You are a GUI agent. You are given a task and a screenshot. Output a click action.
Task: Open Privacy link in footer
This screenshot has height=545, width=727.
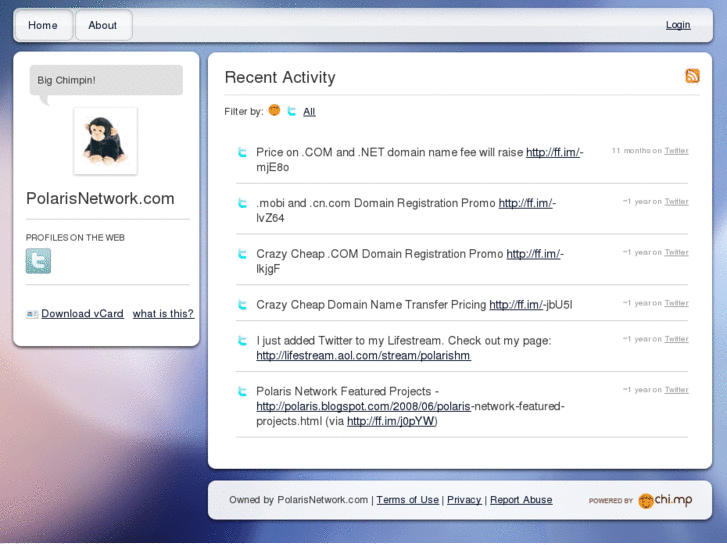coord(464,500)
